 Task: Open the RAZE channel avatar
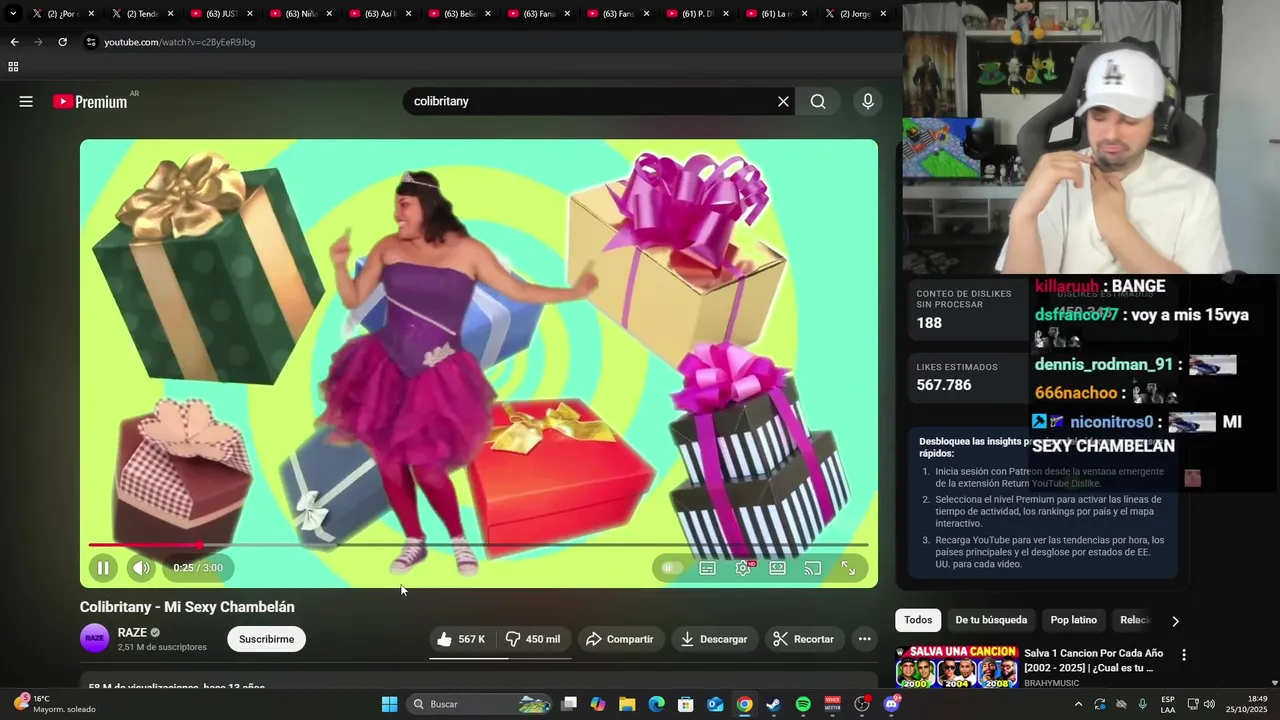point(94,638)
